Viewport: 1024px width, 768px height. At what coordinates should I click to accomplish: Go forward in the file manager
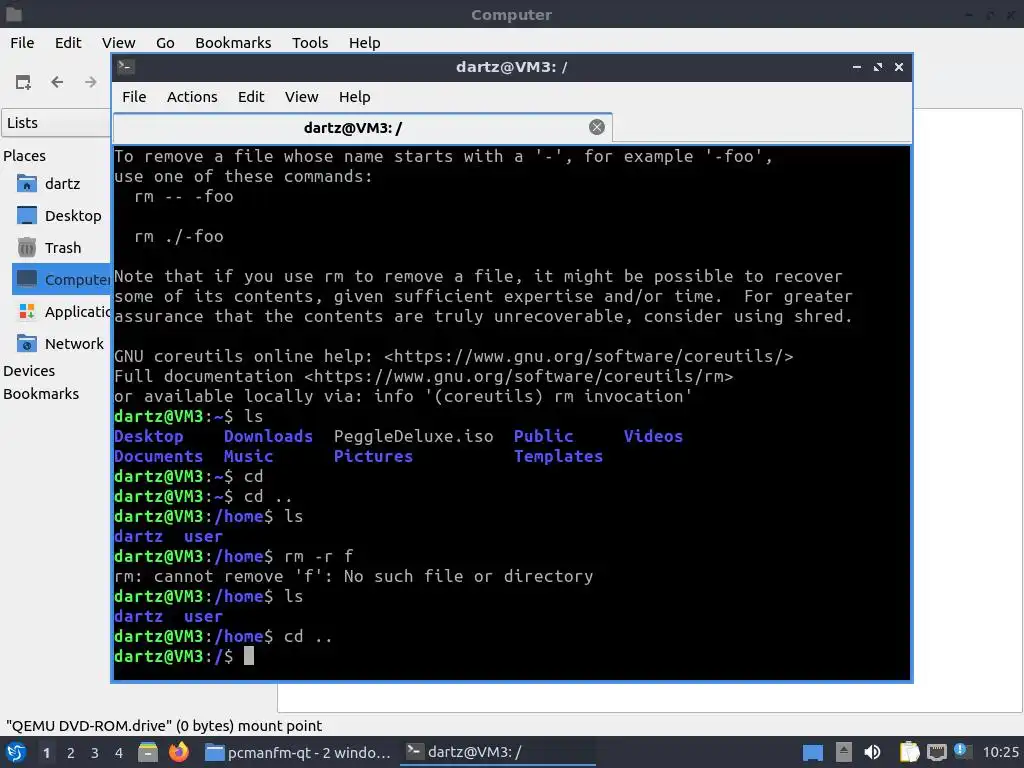tap(91, 82)
